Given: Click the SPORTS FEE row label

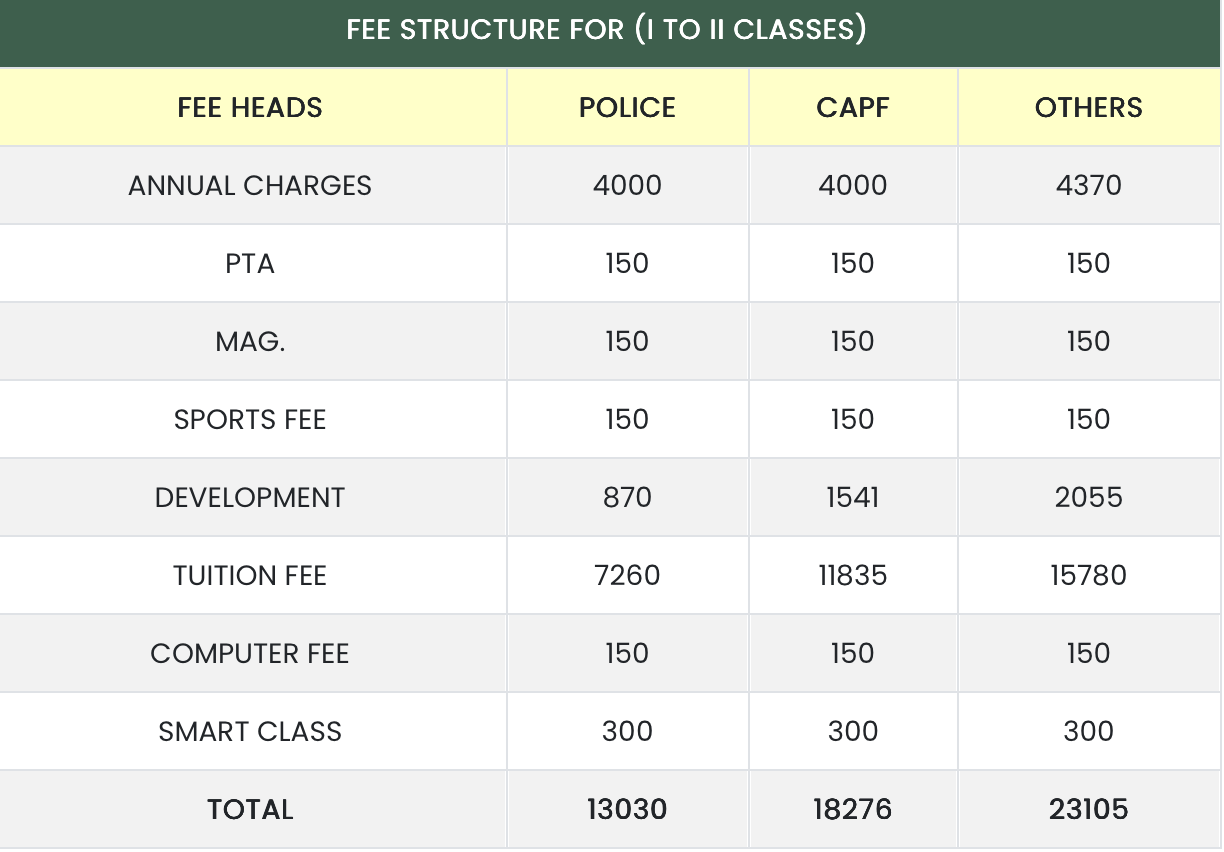Looking at the screenshot, I should [250, 420].
